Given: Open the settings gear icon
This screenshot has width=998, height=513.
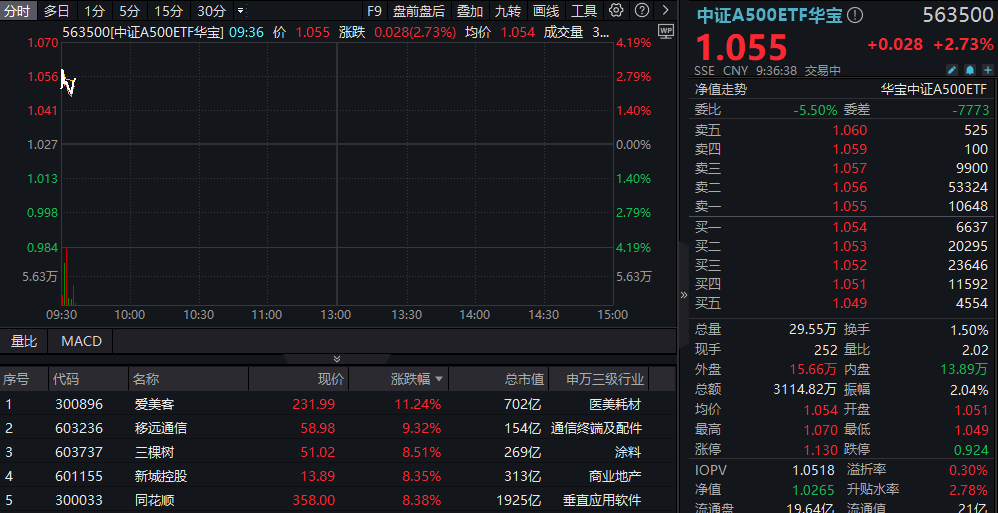Looking at the screenshot, I should point(615,10).
